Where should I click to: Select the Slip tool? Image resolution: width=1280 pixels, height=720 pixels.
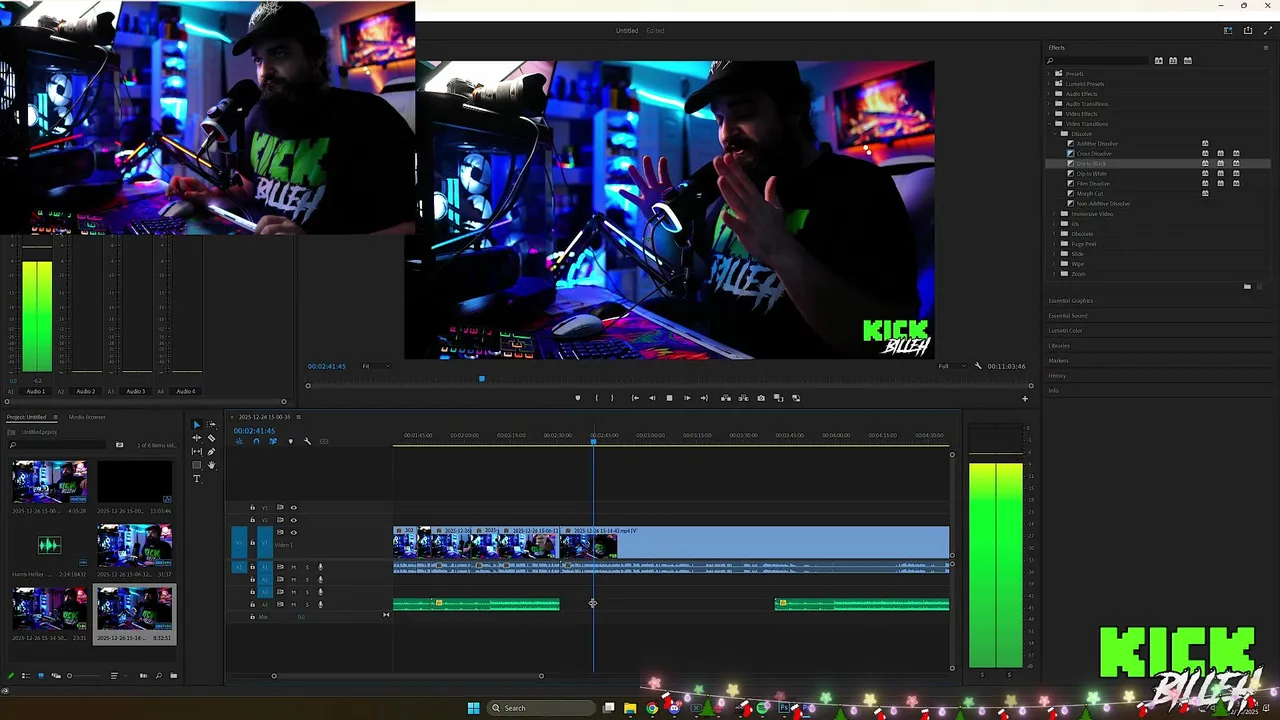(x=197, y=452)
